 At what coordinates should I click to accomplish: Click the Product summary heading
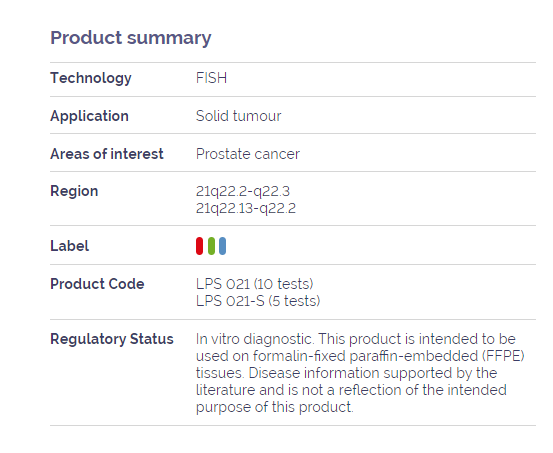click(130, 38)
